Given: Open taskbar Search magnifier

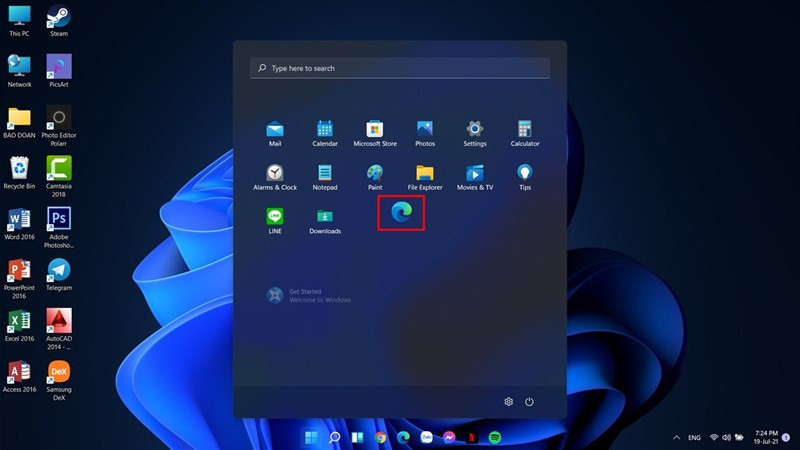Looking at the screenshot, I should click(x=334, y=437).
